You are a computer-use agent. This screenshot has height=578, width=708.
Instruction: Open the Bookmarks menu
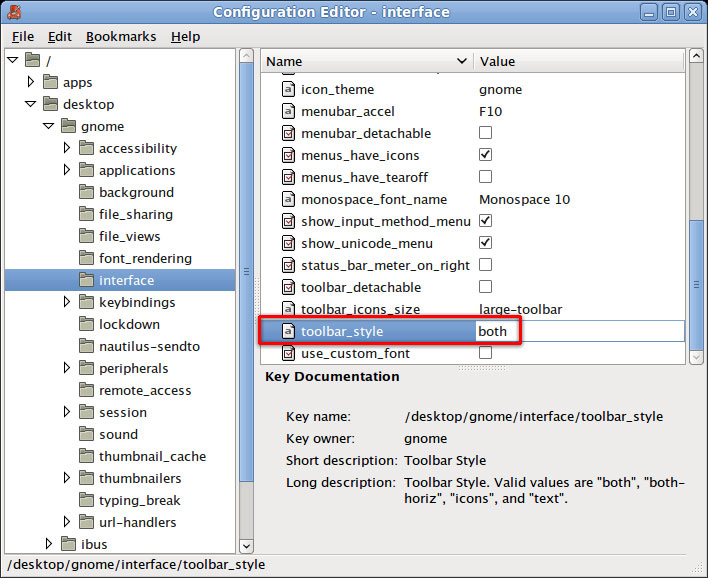pos(121,37)
